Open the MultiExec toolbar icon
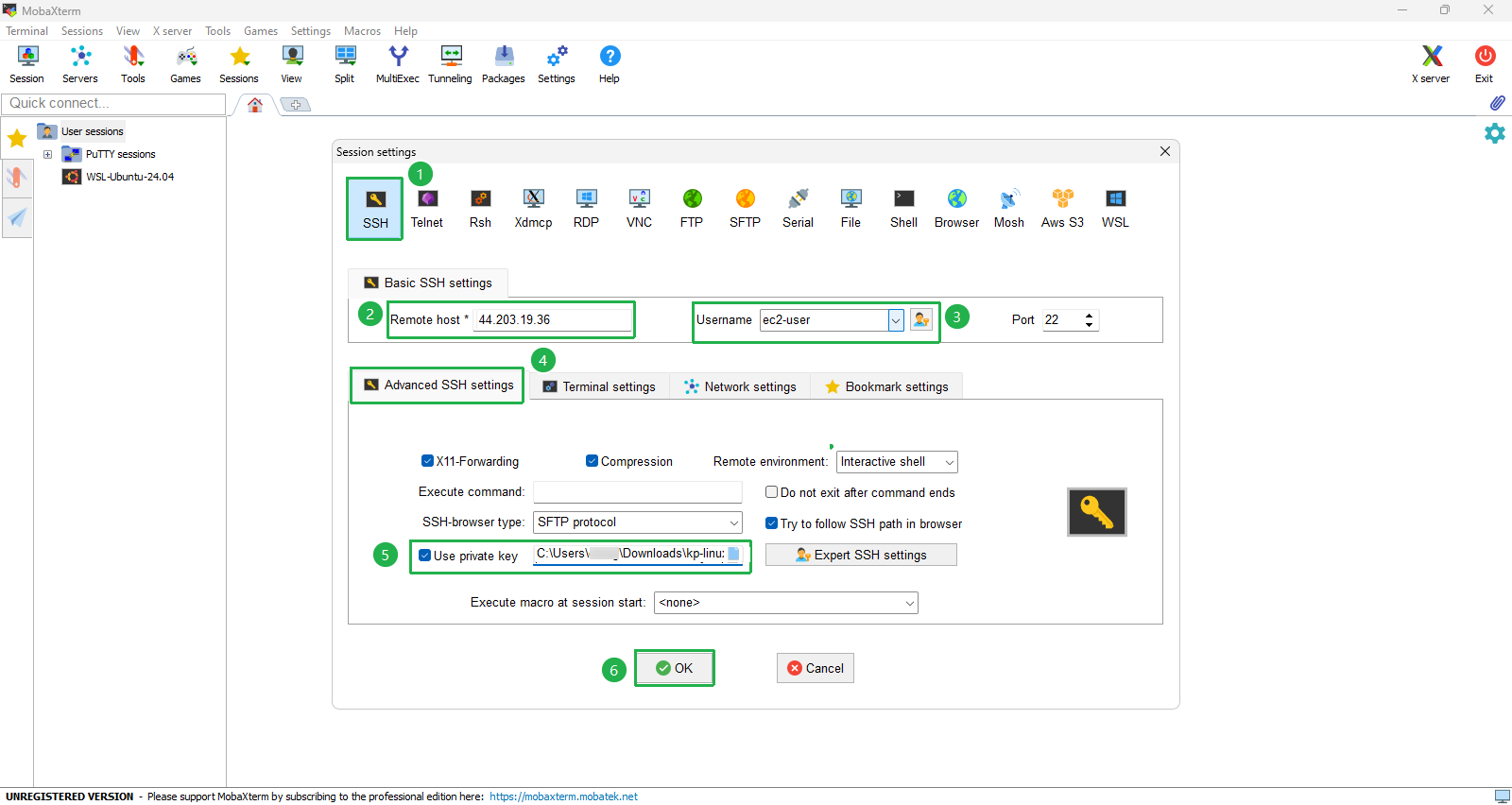Screen dimensions: 1512x805 (x=398, y=64)
